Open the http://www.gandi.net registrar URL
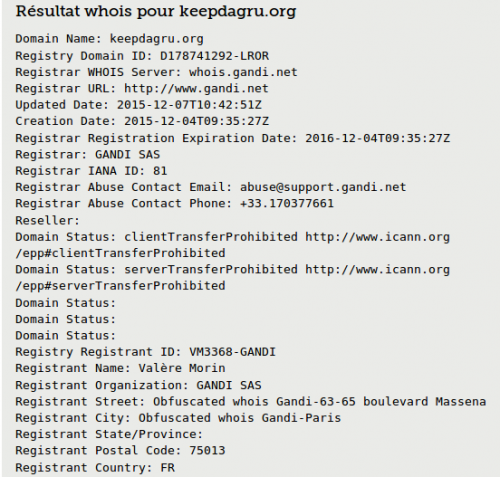 (x=196, y=88)
